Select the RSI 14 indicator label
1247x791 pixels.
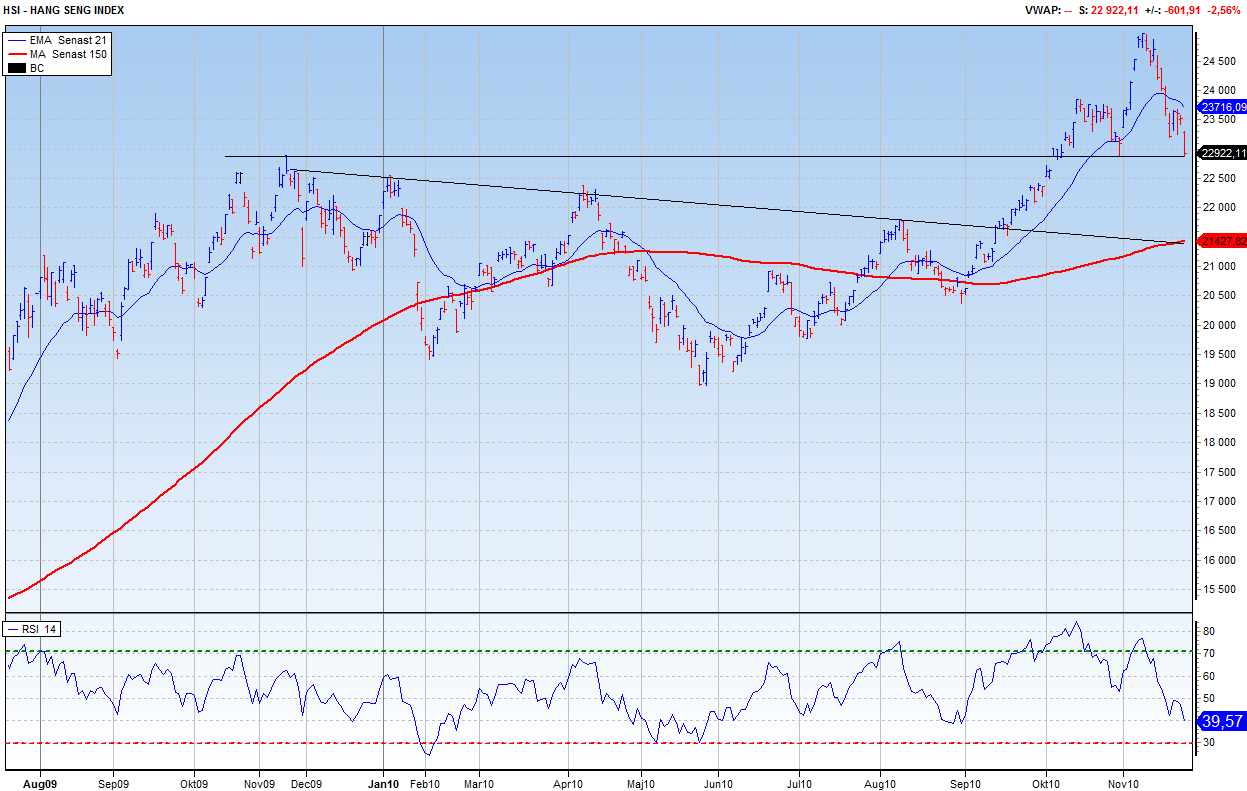point(41,629)
